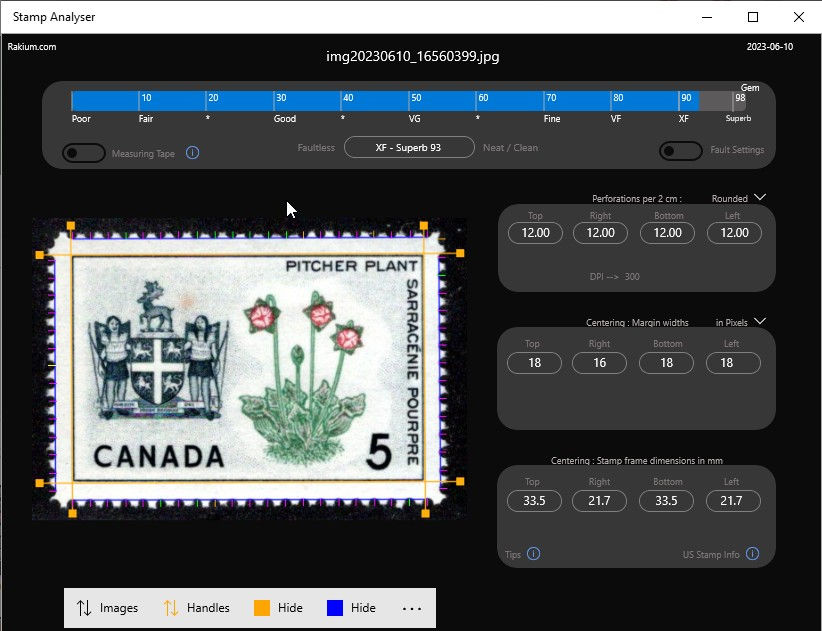Toggle the Measuring Tape switch

coord(83,153)
